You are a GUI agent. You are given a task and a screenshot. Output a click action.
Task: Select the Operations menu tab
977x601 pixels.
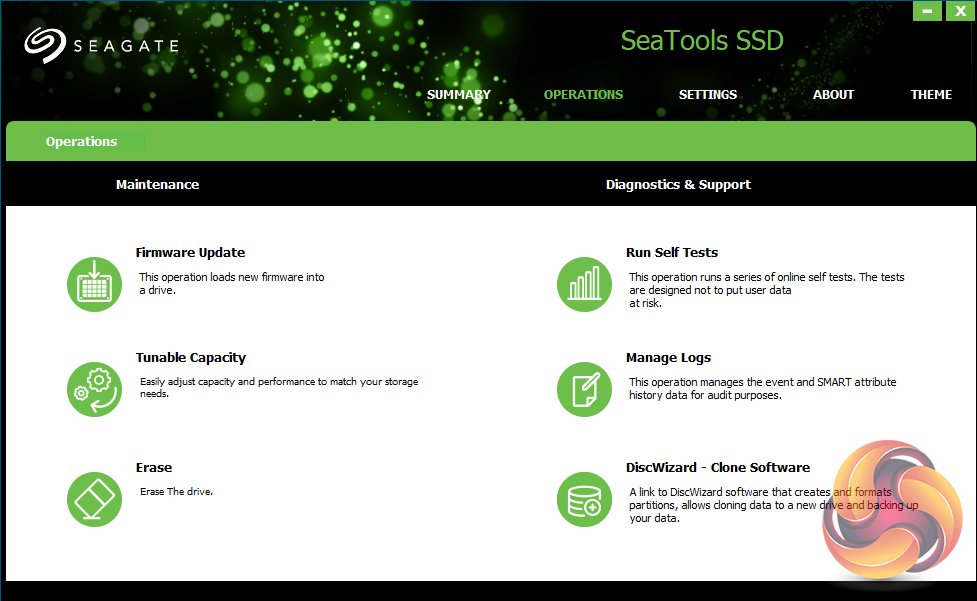point(583,95)
